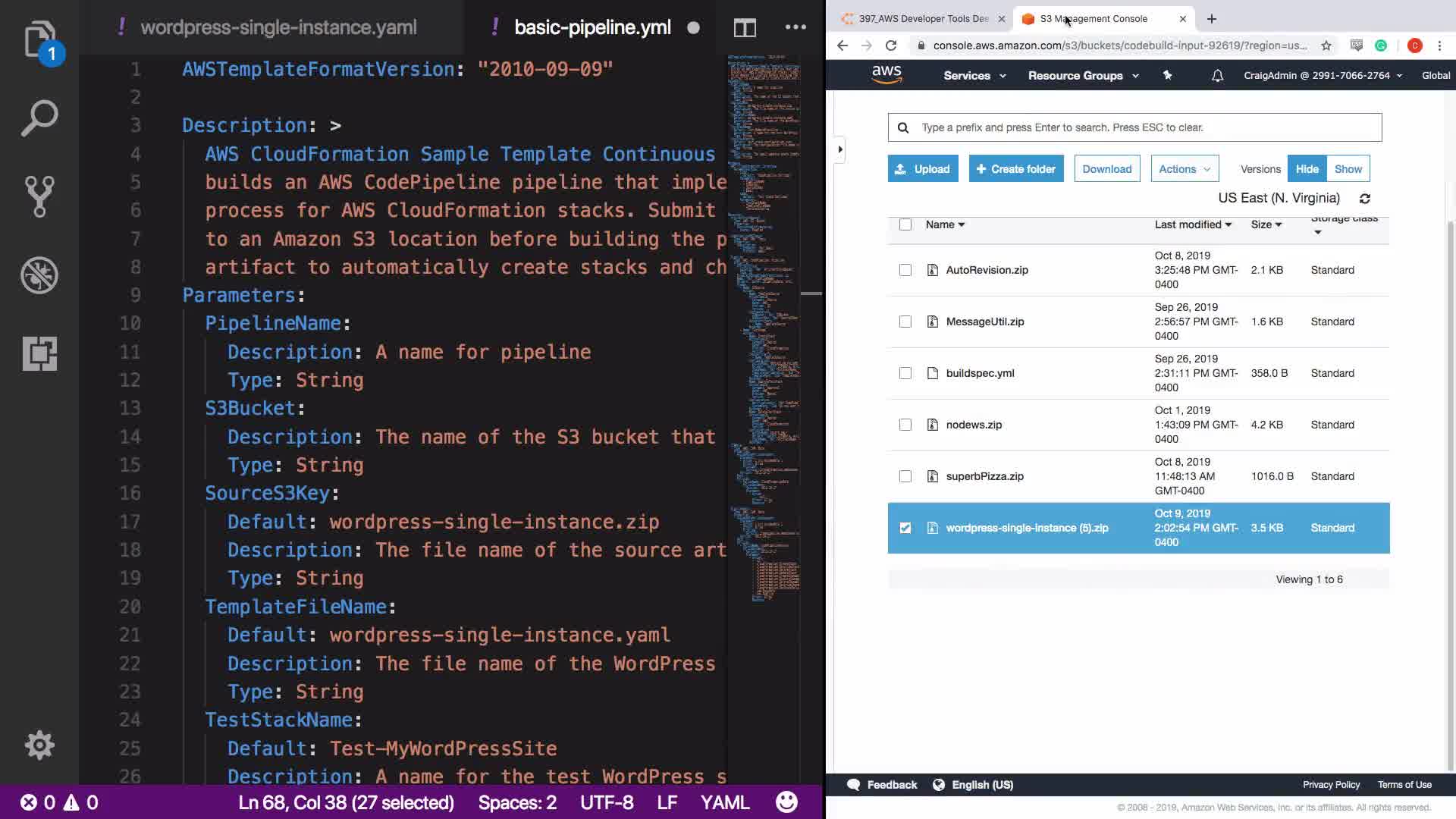Click the S3 refresh icon

pyautogui.click(x=1364, y=199)
